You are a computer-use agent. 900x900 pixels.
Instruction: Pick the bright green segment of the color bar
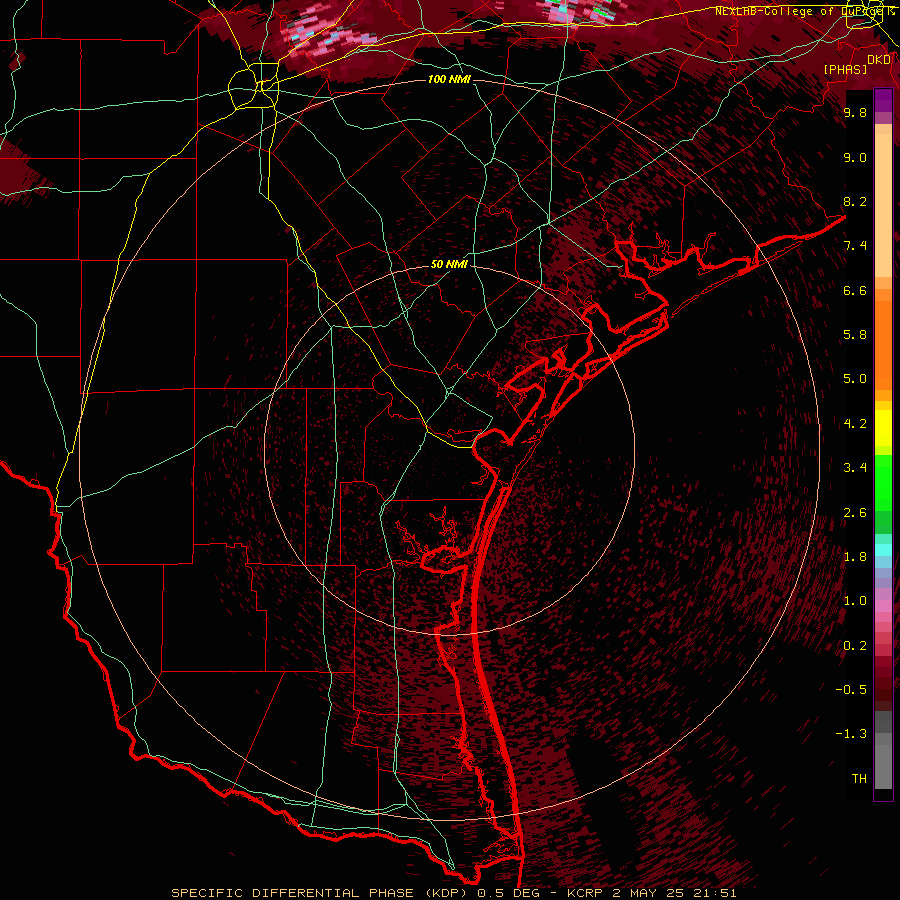(x=883, y=483)
